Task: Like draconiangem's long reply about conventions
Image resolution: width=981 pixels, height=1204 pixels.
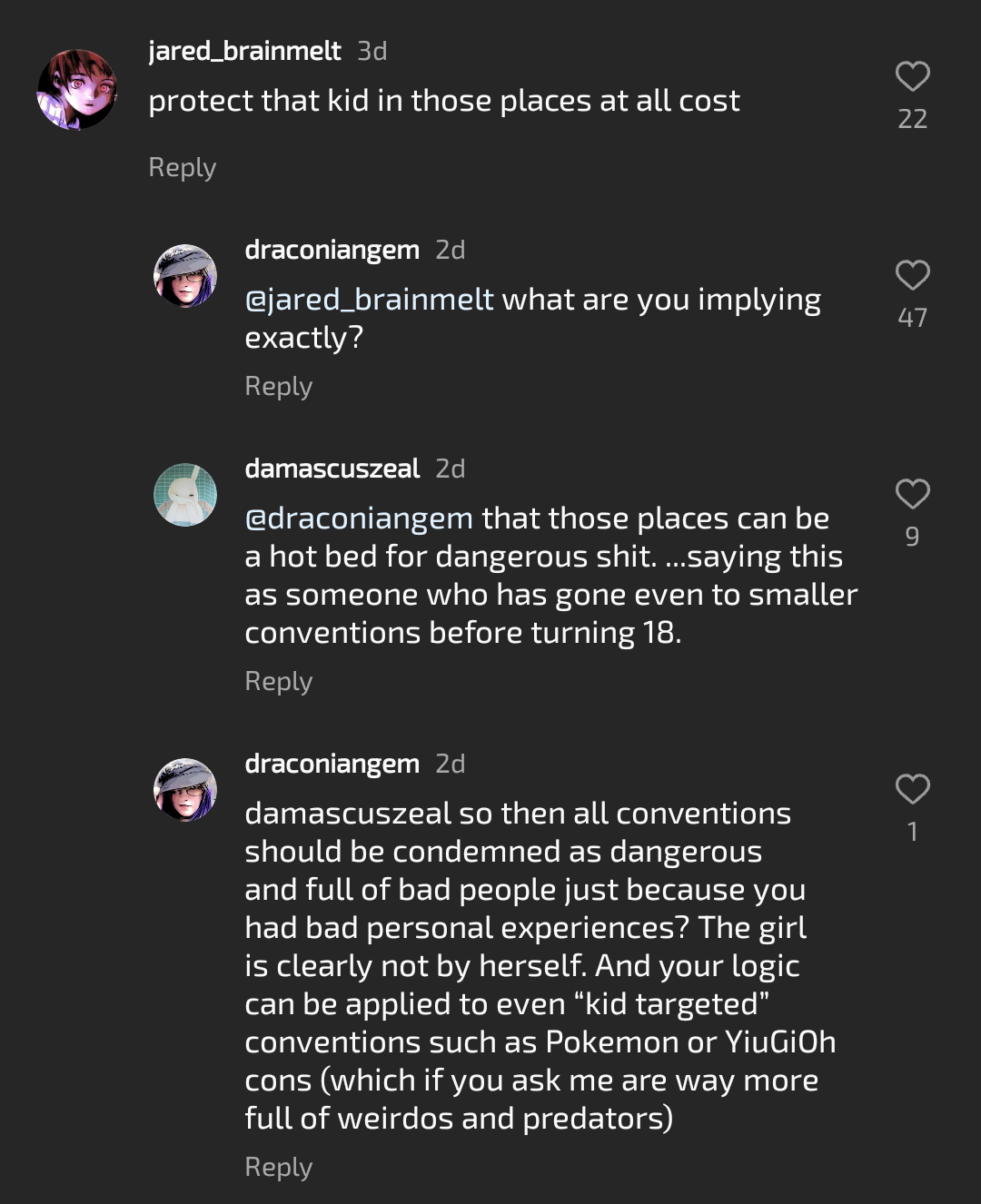Action: point(912,789)
